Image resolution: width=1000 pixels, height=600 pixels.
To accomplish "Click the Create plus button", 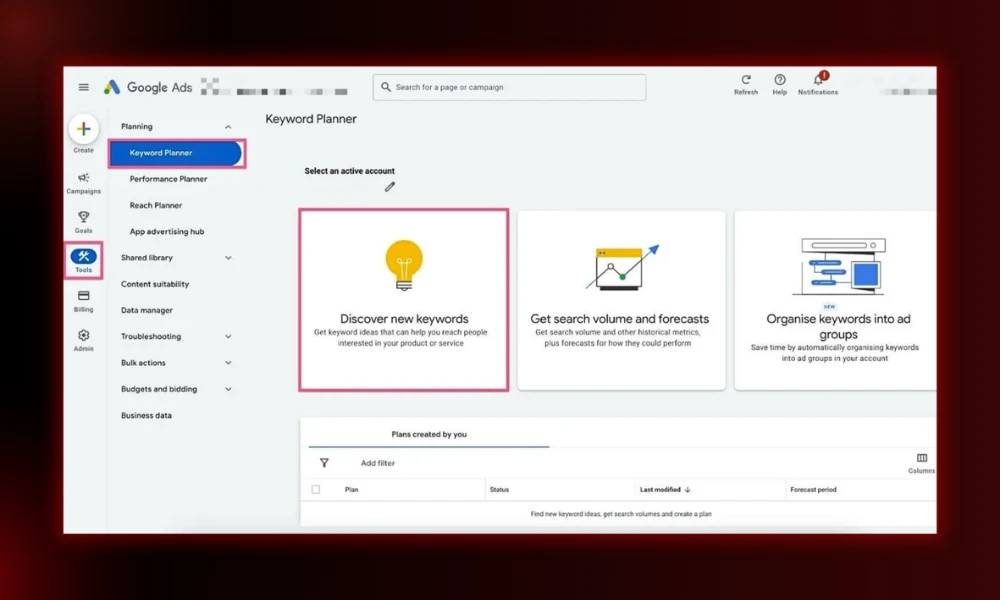I will point(84,129).
